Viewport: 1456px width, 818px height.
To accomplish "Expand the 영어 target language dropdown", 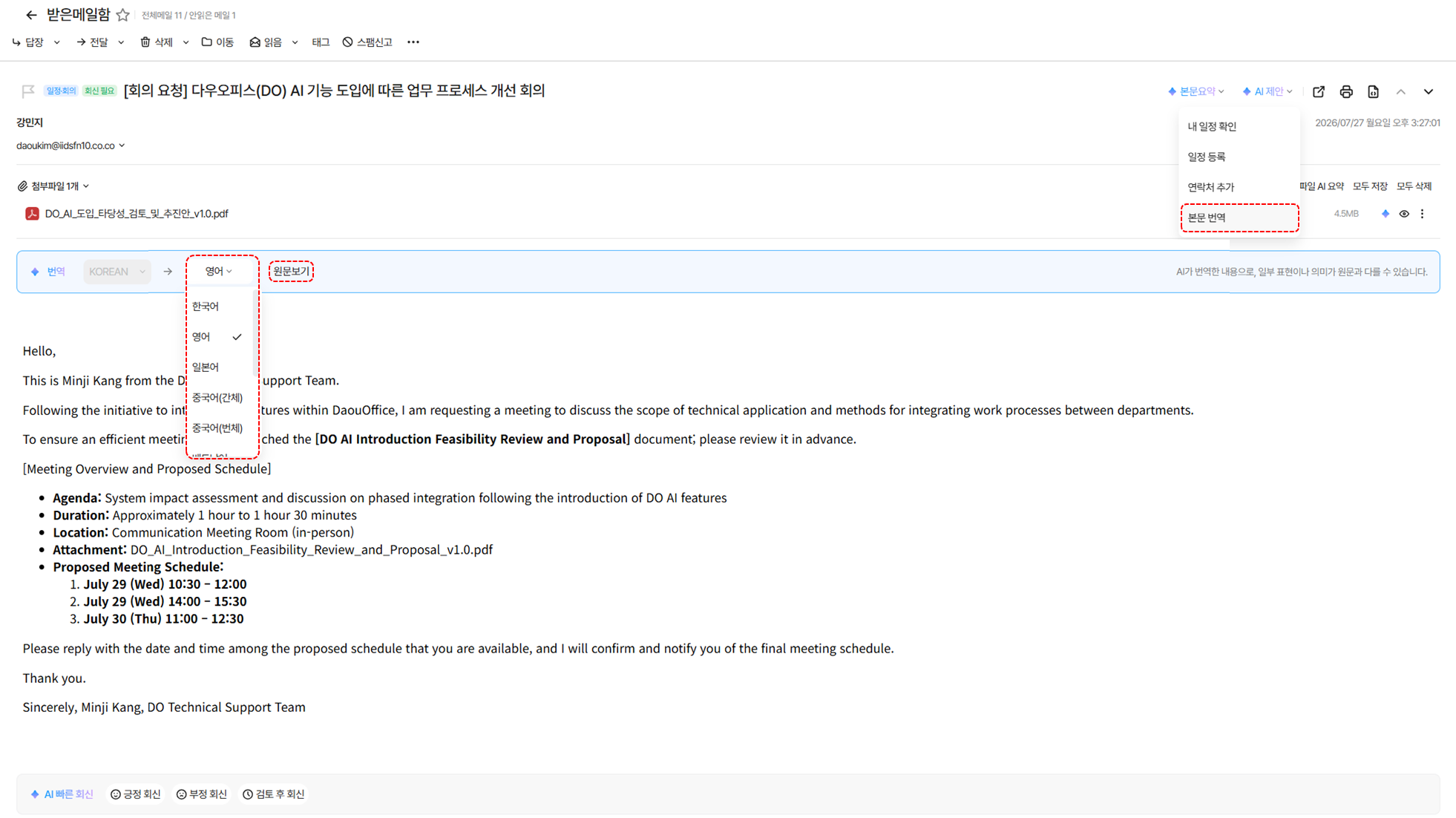I will click(219, 272).
